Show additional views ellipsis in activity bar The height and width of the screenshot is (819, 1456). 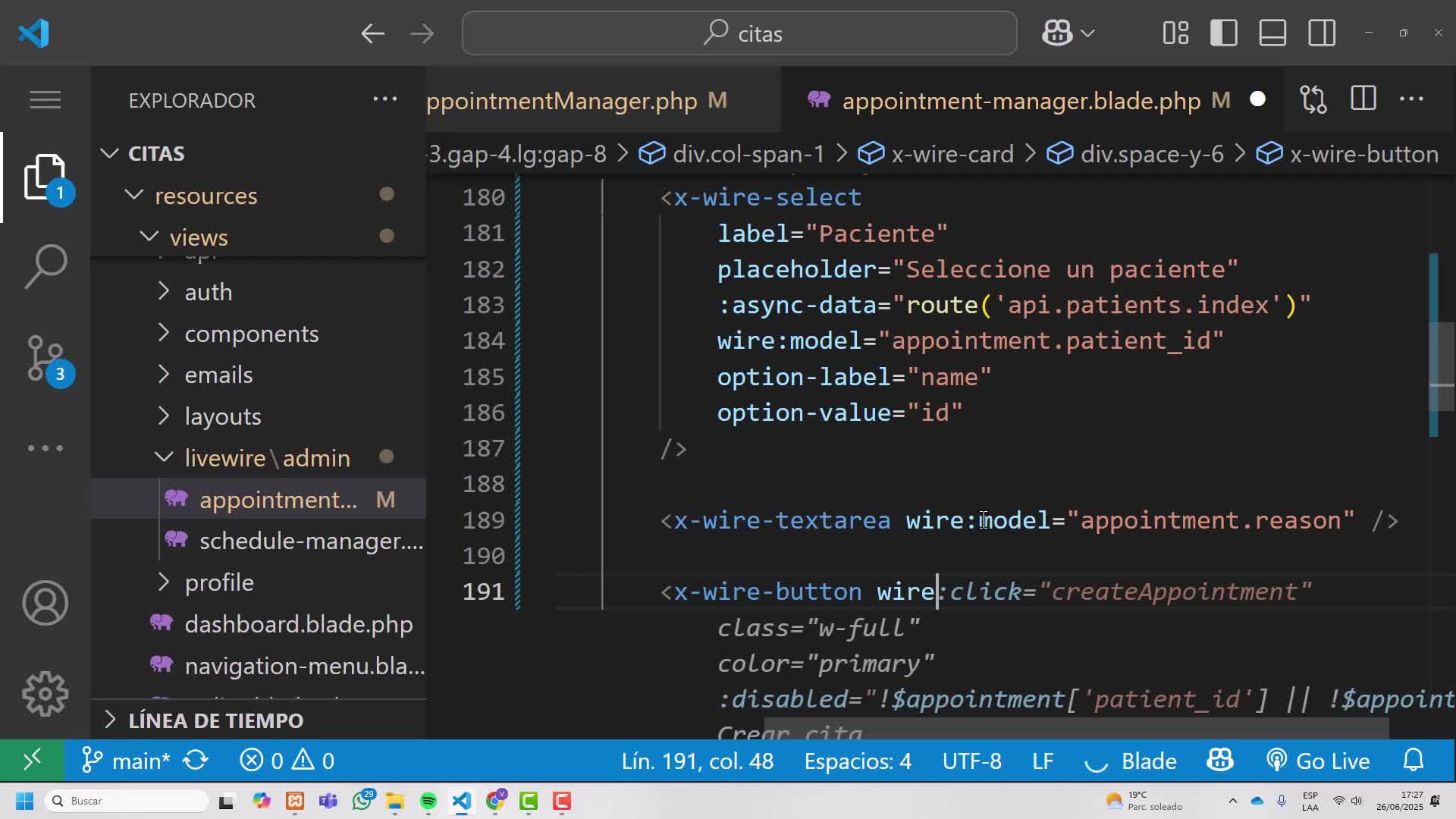45,448
